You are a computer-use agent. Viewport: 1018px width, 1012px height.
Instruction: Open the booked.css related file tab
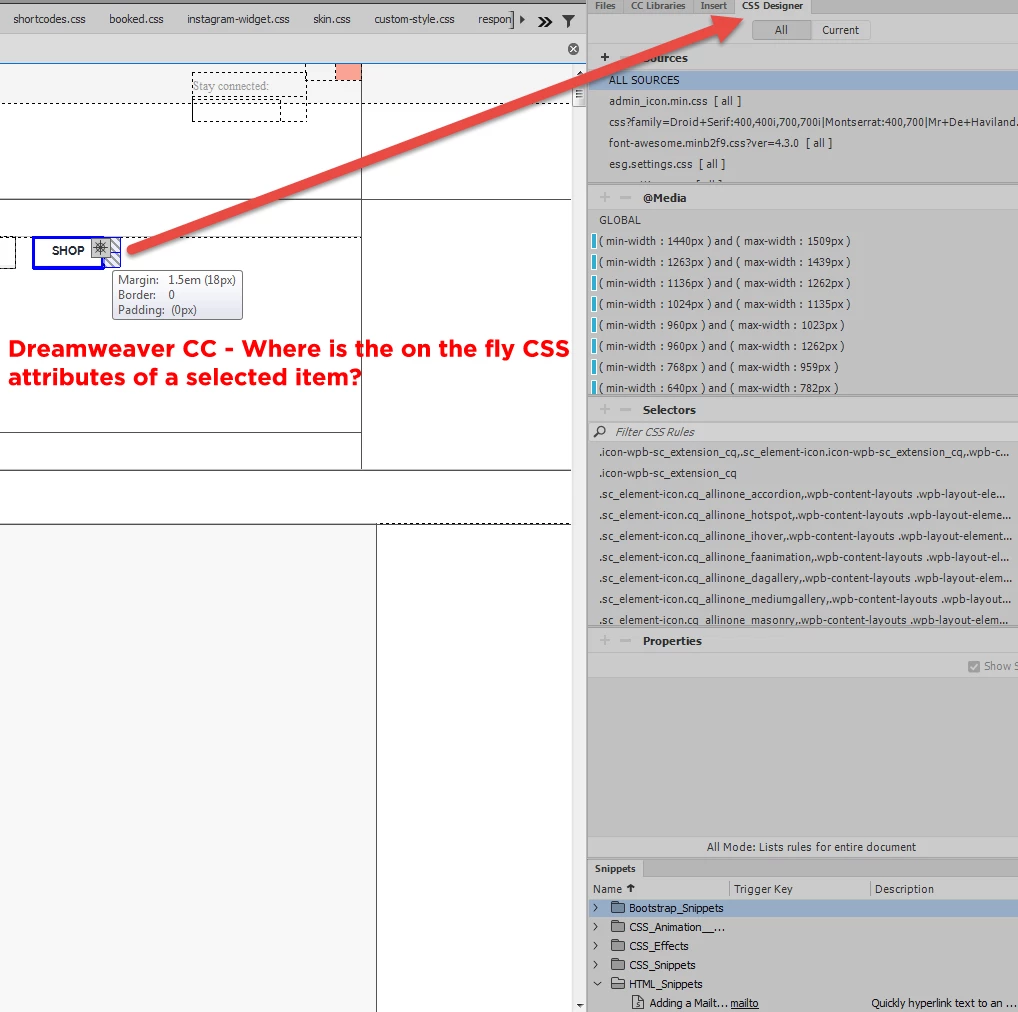pyautogui.click(x=136, y=19)
